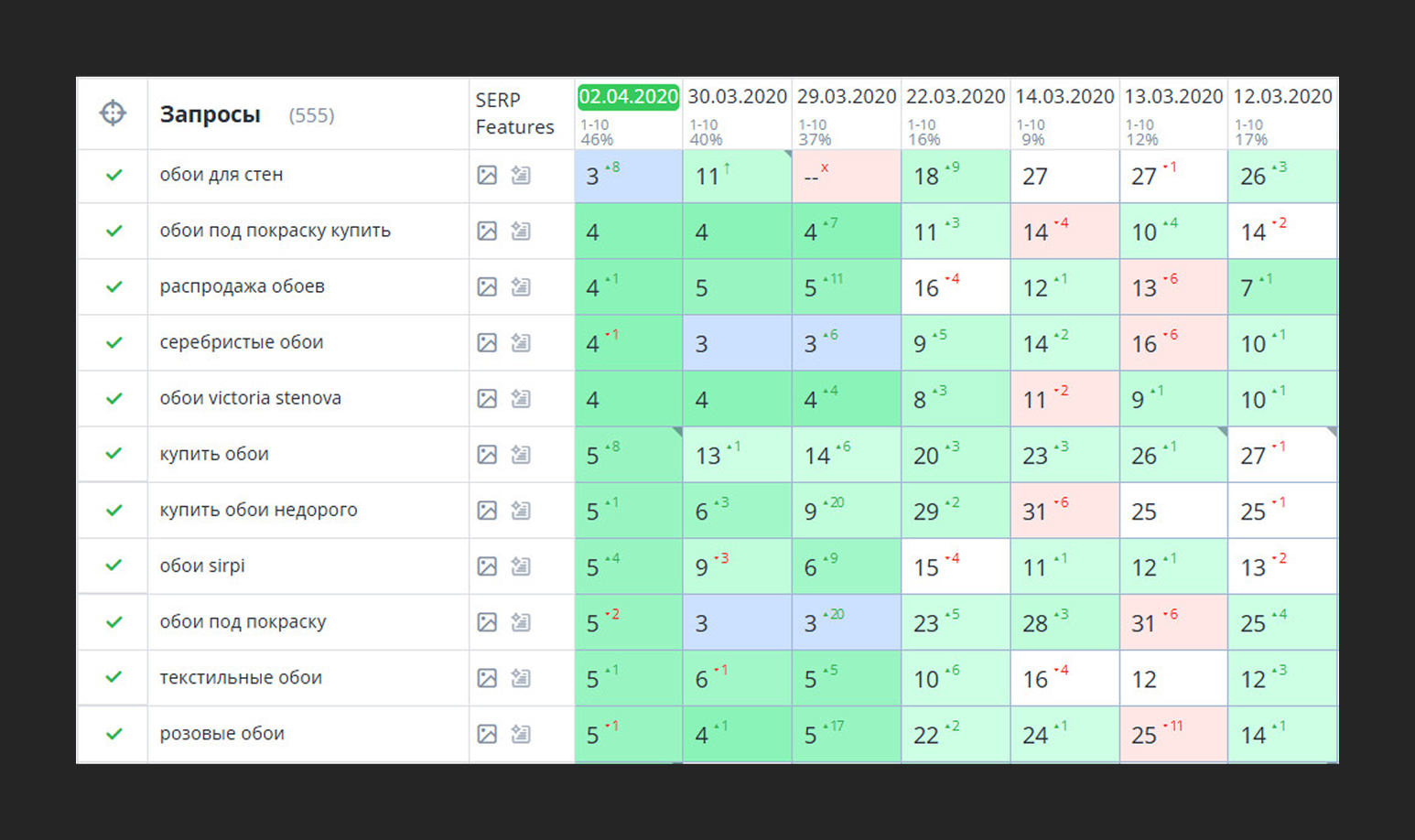The width and height of the screenshot is (1415, 840).
Task: Toggle checkmark for обои victoria stenova
Action: pyautogui.click(x=113, y=398)
